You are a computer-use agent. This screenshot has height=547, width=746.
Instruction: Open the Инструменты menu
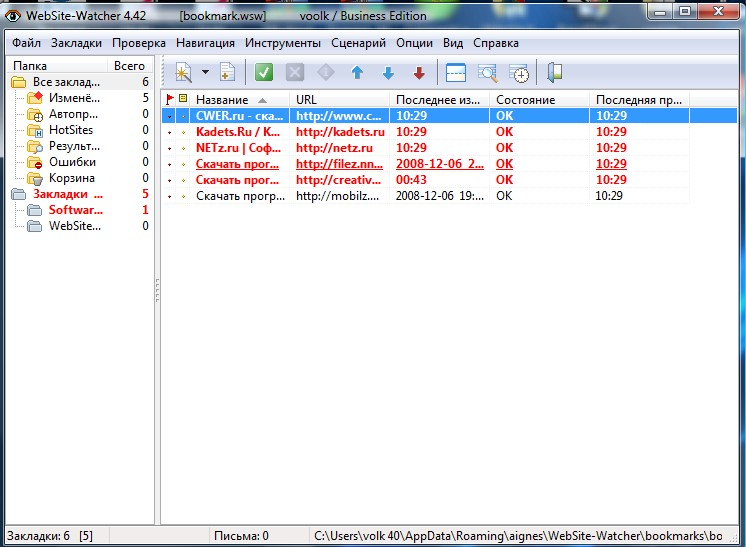pyautogui.click(x=283, y=43)
